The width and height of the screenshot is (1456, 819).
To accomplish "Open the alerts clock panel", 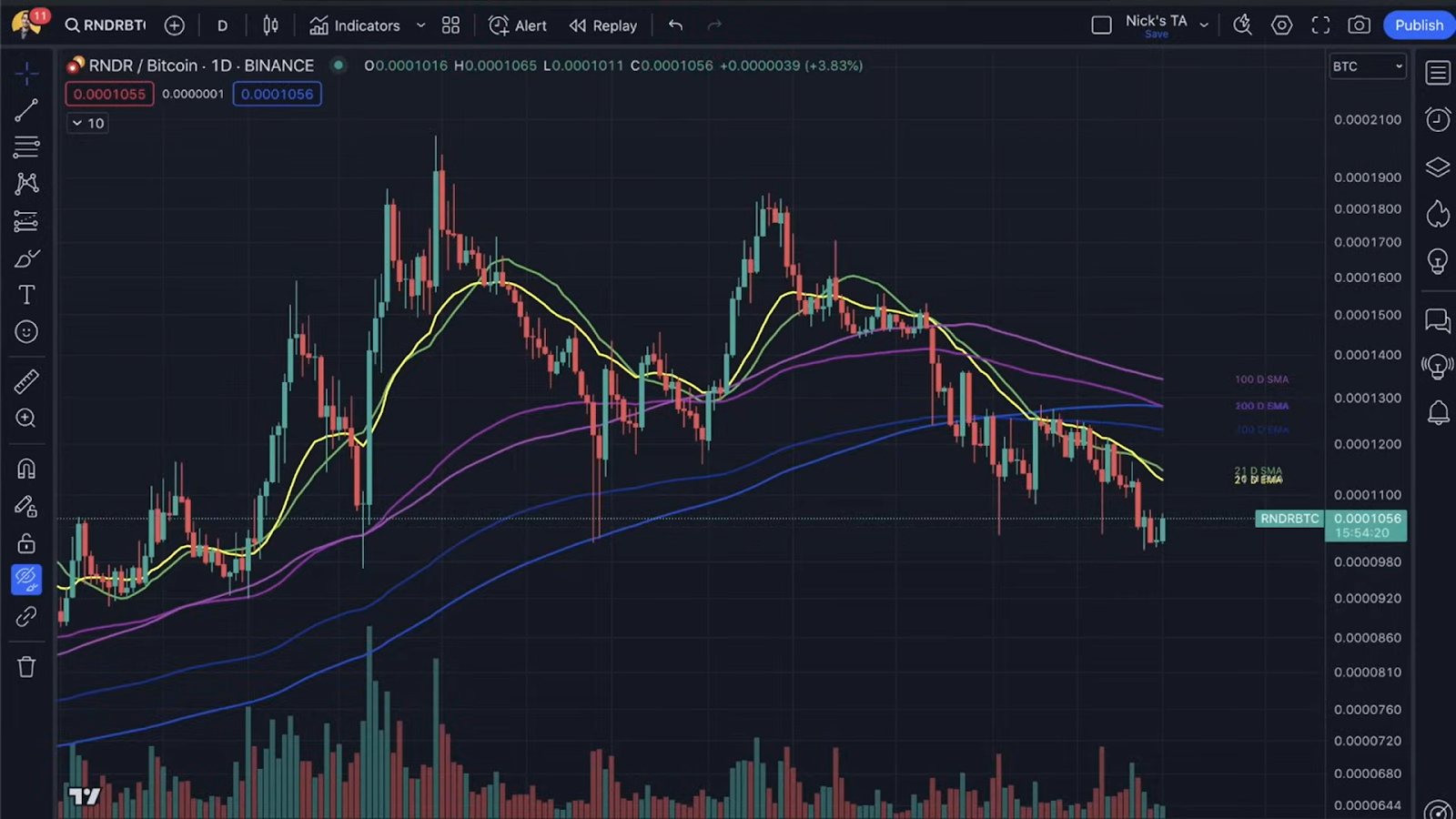I will coord(1438,119).
